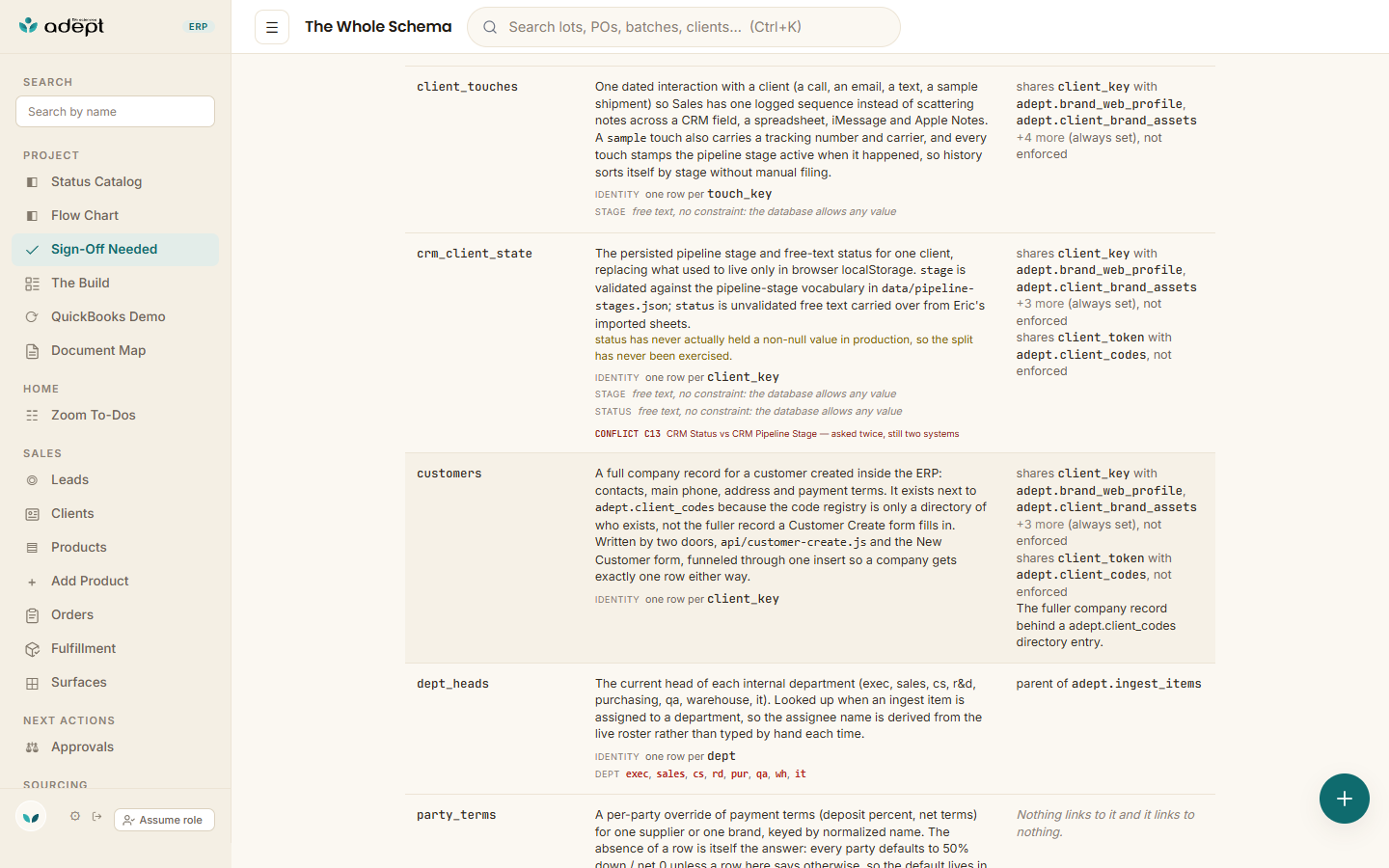Click the Assume role button

click(164, 820)
